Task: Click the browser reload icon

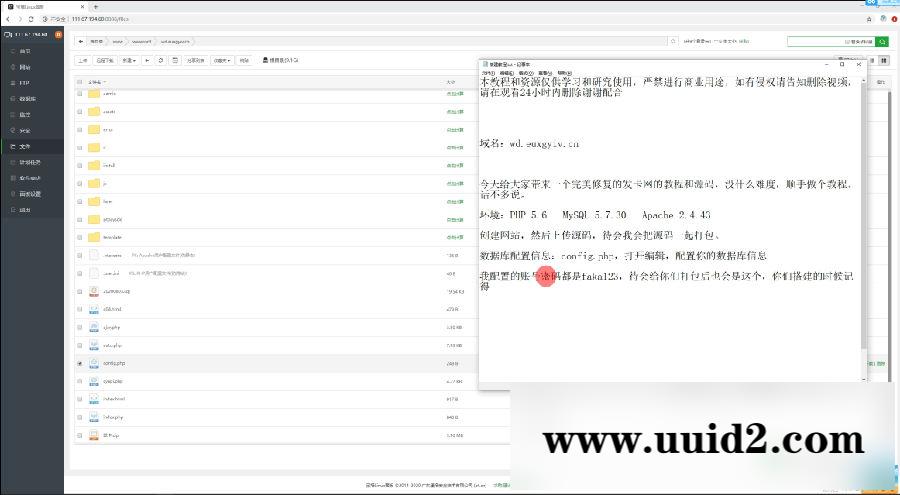Action: click(x=31, y=19)
